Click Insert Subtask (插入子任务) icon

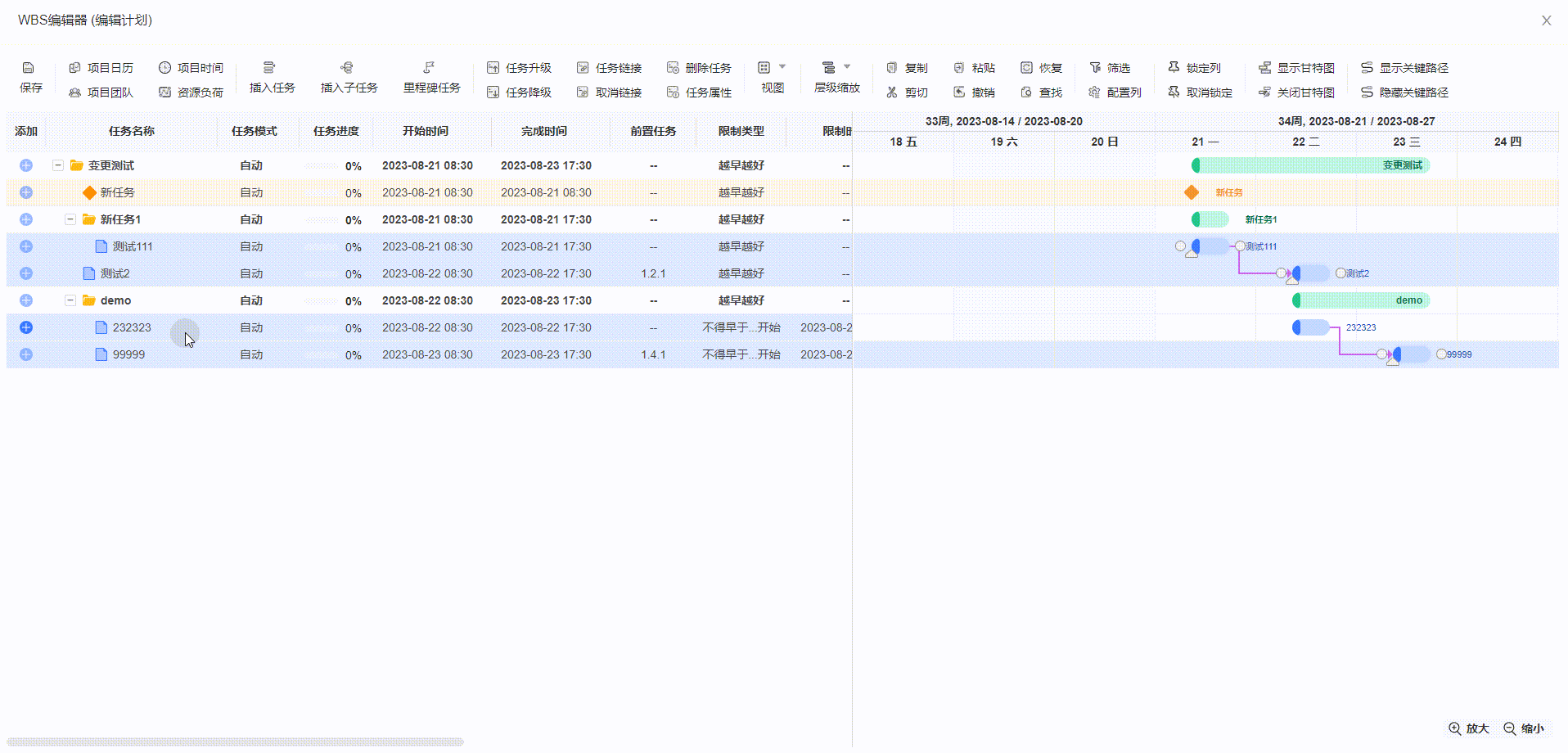click(347, 68)
